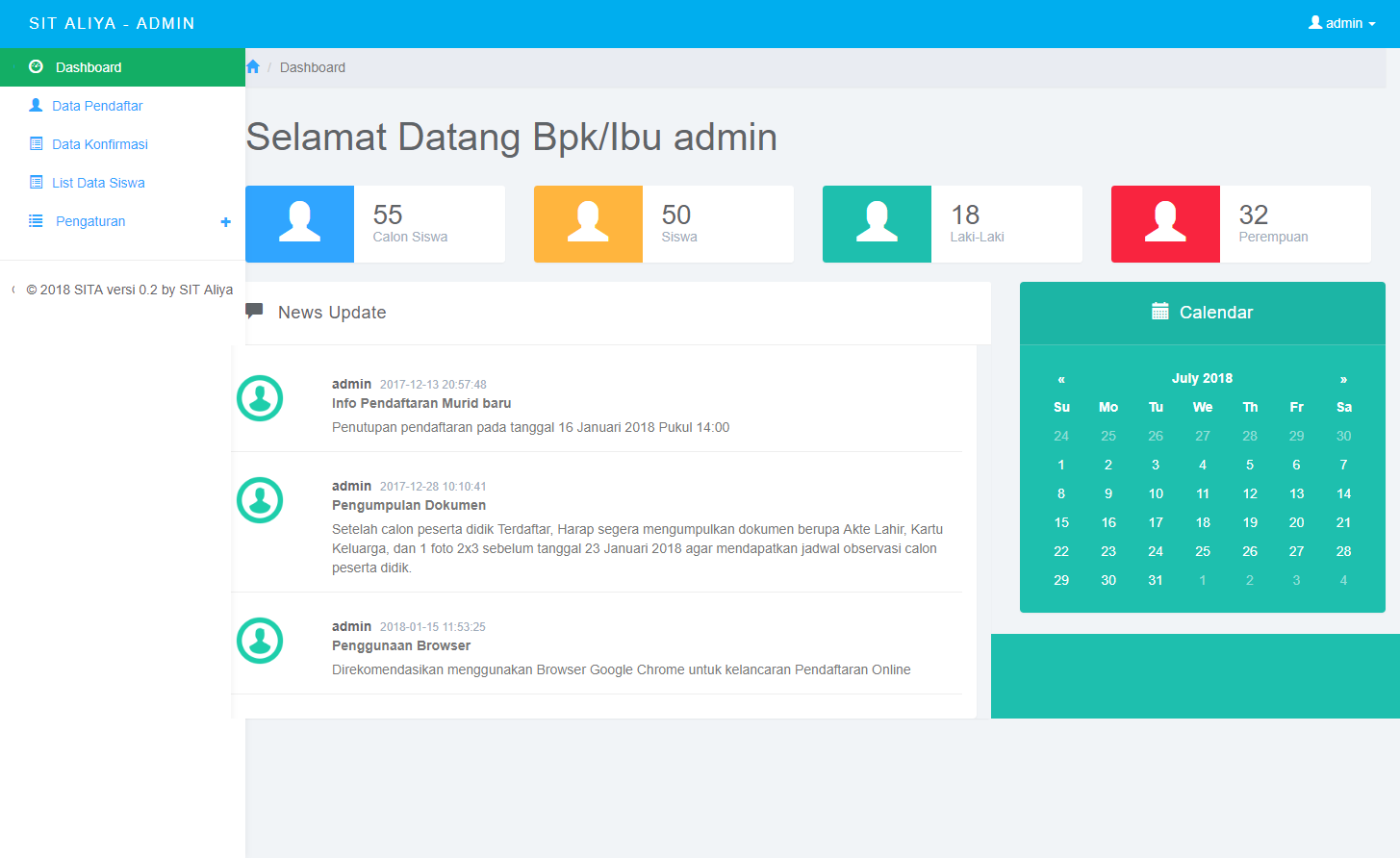Viewport: 1400px width, 858px height.
Task: Open the admin account dropdown
Action: tap(1341, 23)
